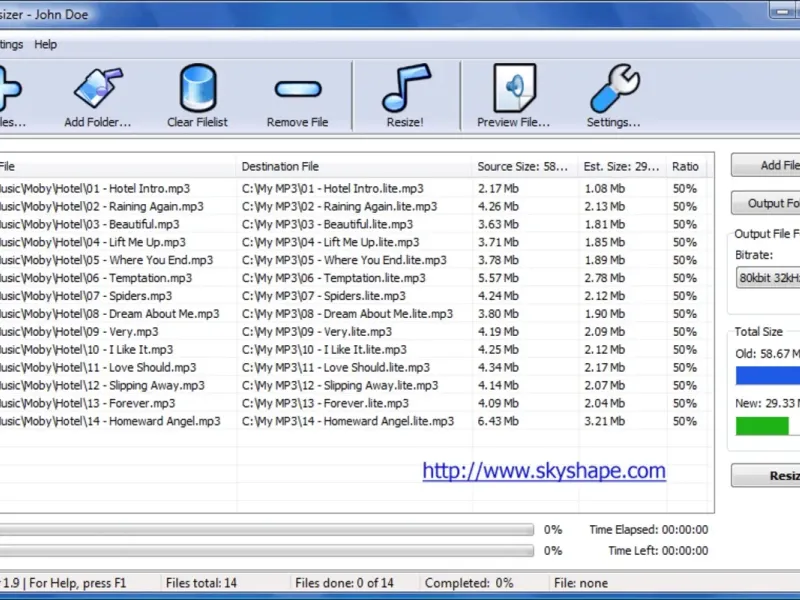Click estimated size 1.90 Mb
800x600 pixels.
605,313
